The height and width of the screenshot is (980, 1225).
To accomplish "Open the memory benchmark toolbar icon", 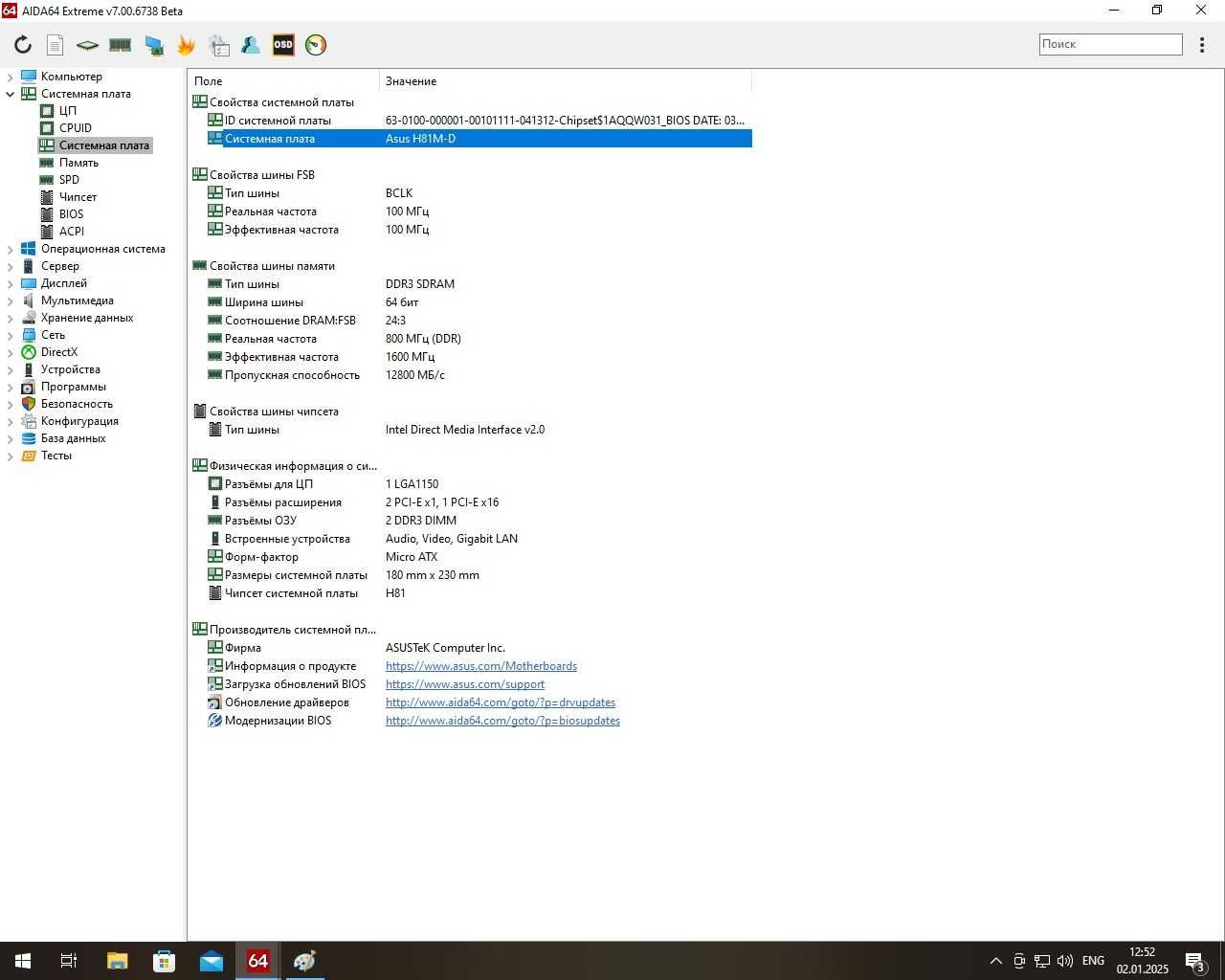I will (x=120, y=45).
